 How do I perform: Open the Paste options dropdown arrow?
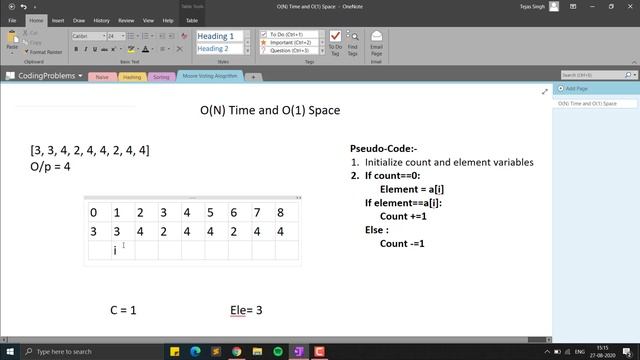click(x=12, y=53)
